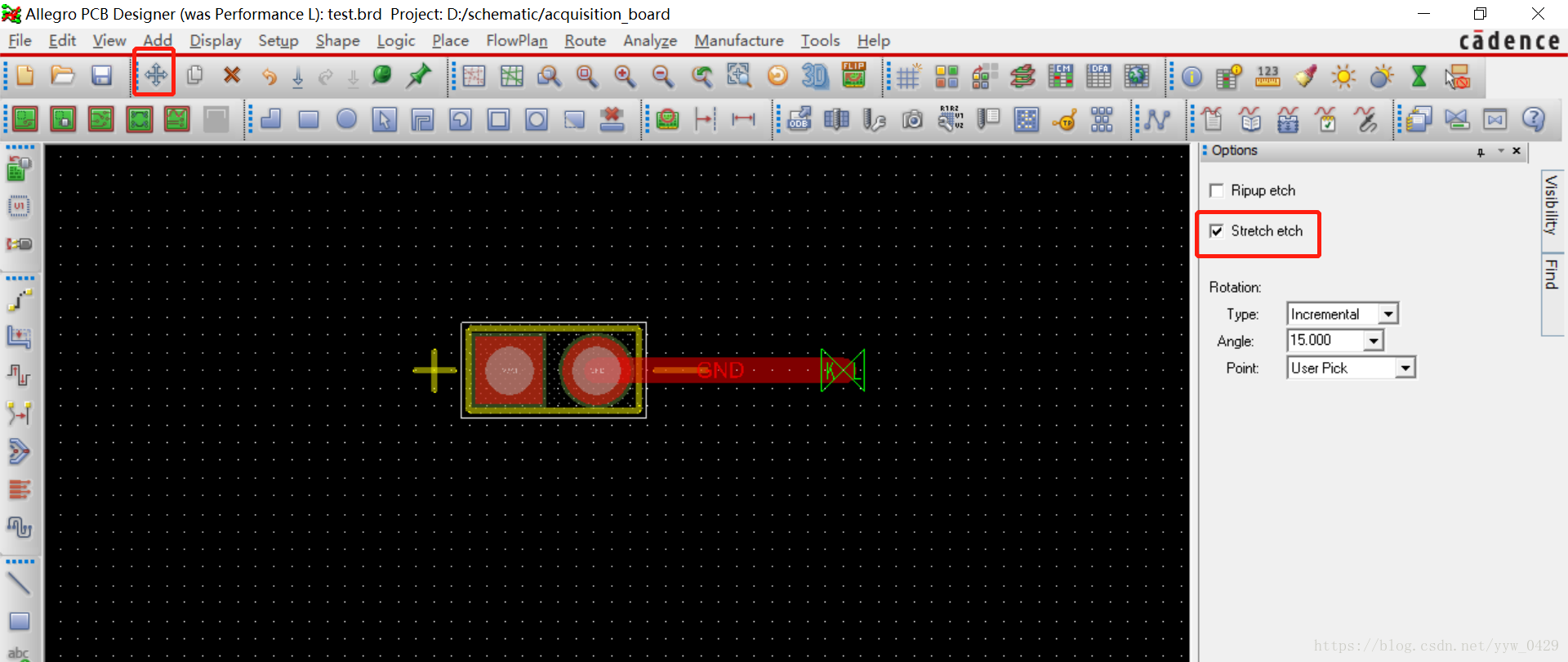Toggle the grid display icon
This screenshot has width=1568, height=662.
click(x=908, y=77)
